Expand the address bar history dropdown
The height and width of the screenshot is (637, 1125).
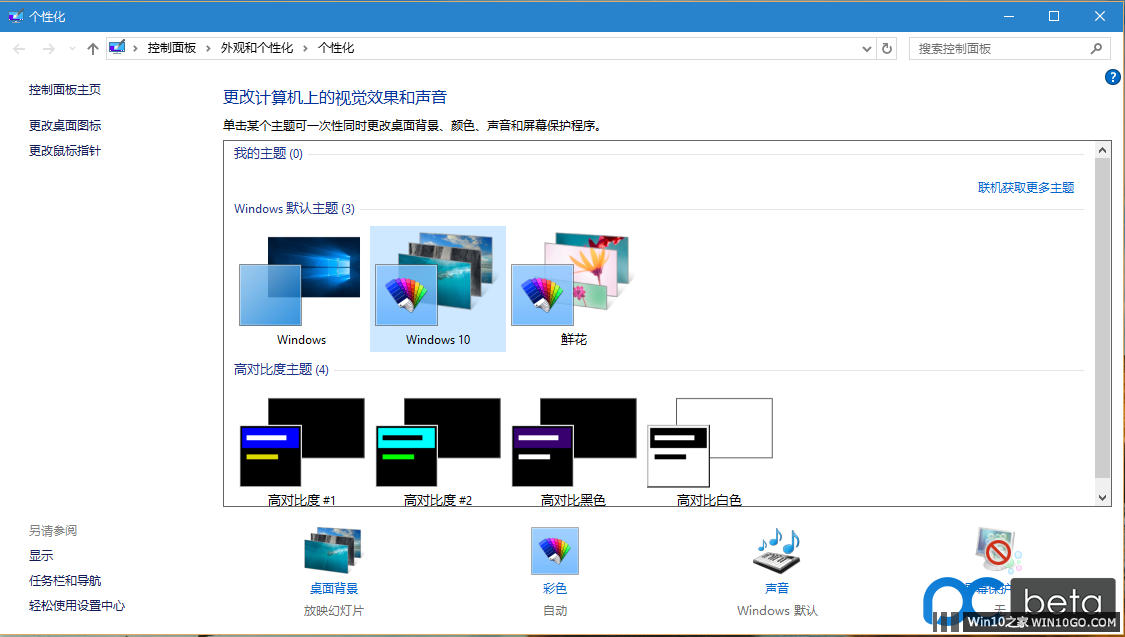coord(866,48)
